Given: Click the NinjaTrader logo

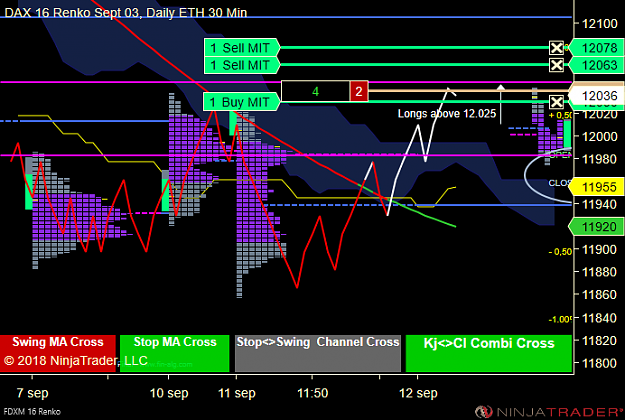Looking at the screenshot, I should coord(548,411).
